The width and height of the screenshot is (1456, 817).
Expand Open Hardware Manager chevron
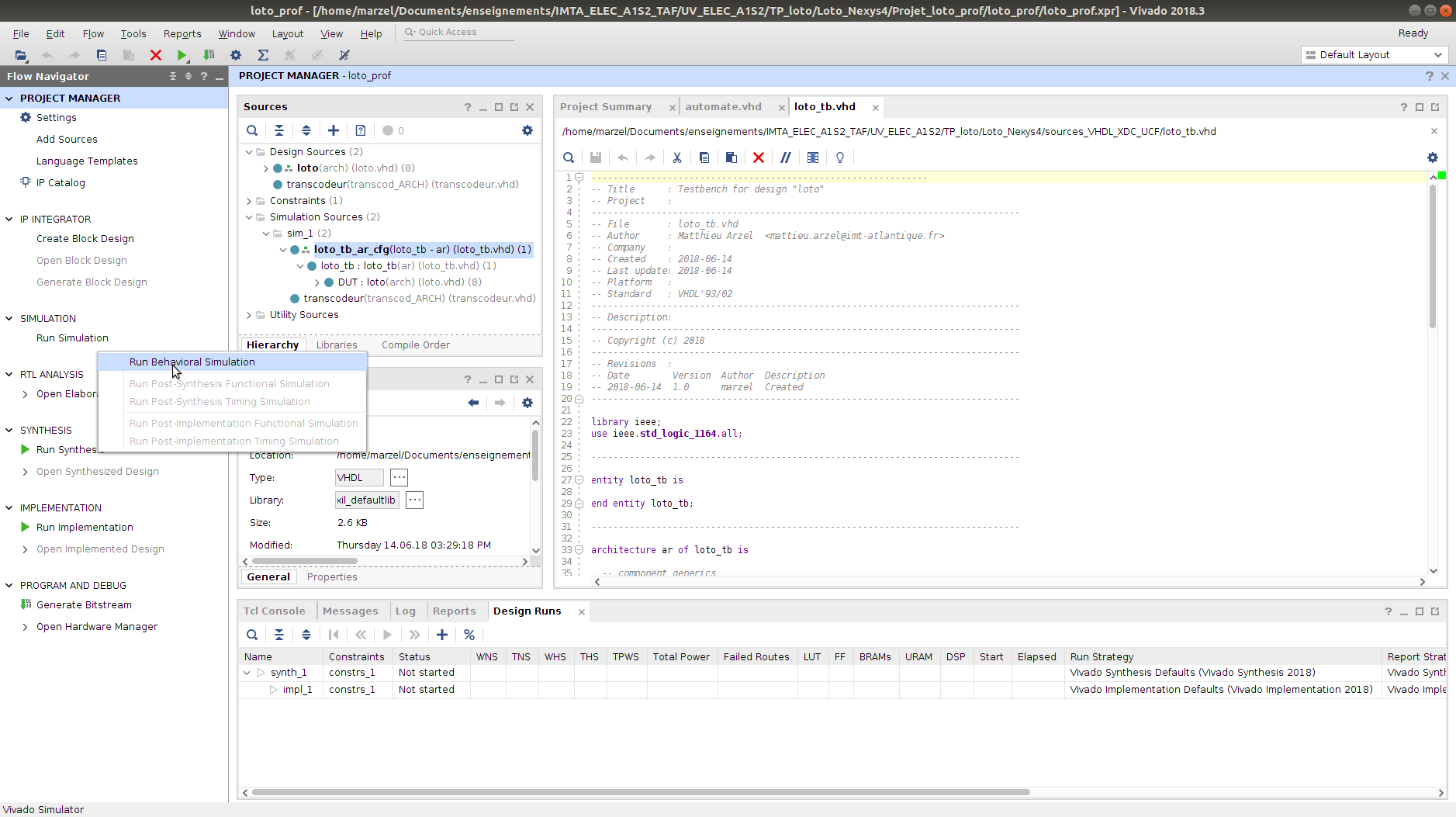click(26, 627)
